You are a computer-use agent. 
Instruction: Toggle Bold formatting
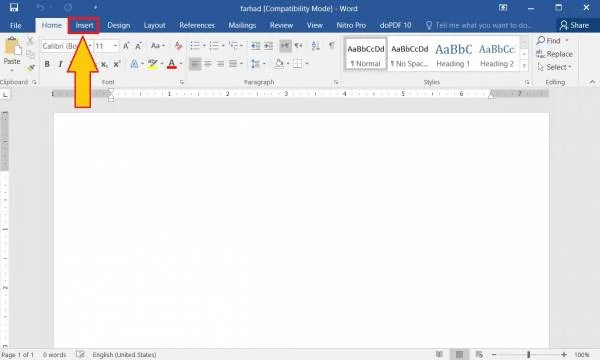47,64
